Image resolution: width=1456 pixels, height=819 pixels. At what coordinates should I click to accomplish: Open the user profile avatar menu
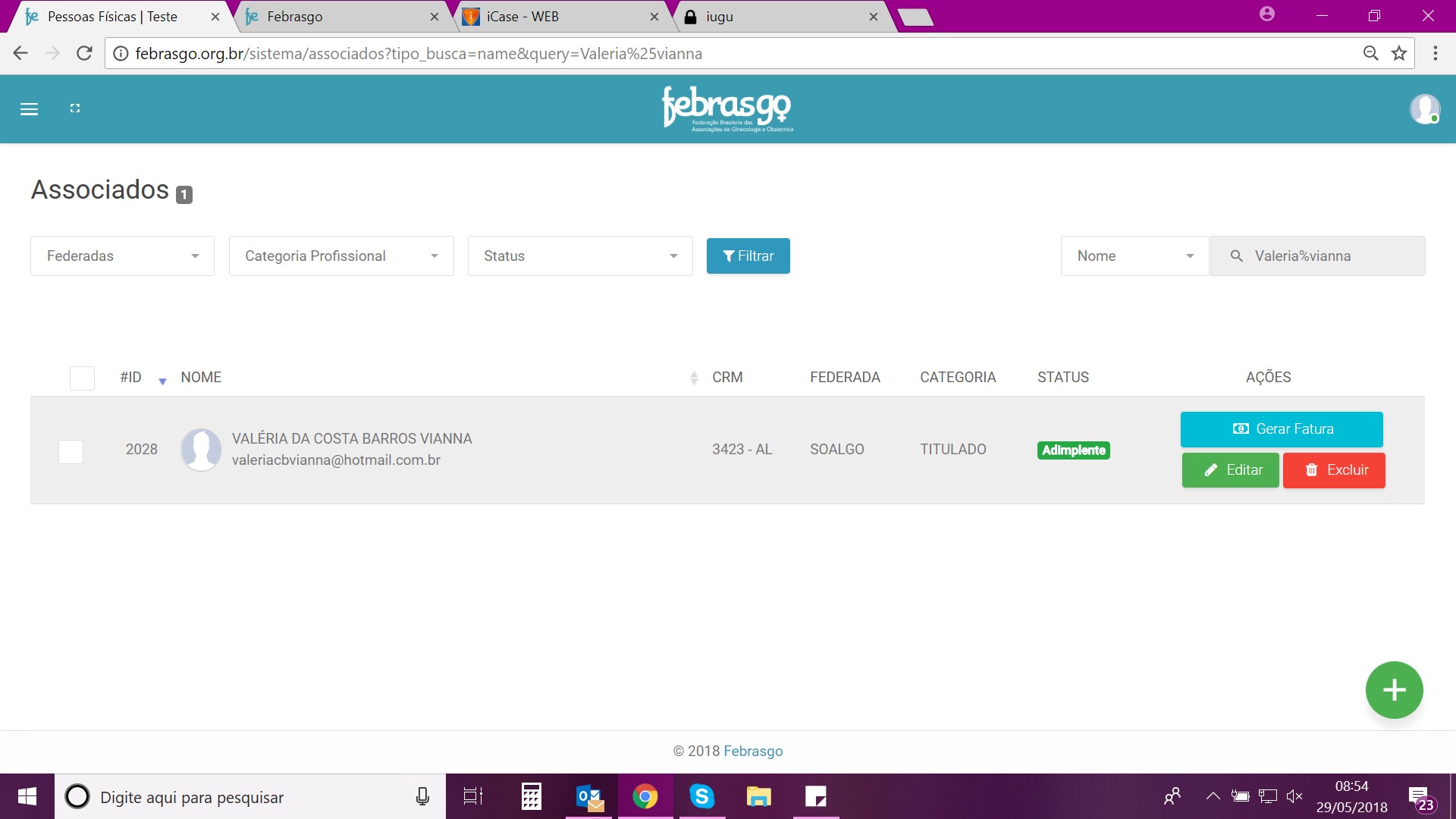tap(1424, 109)
